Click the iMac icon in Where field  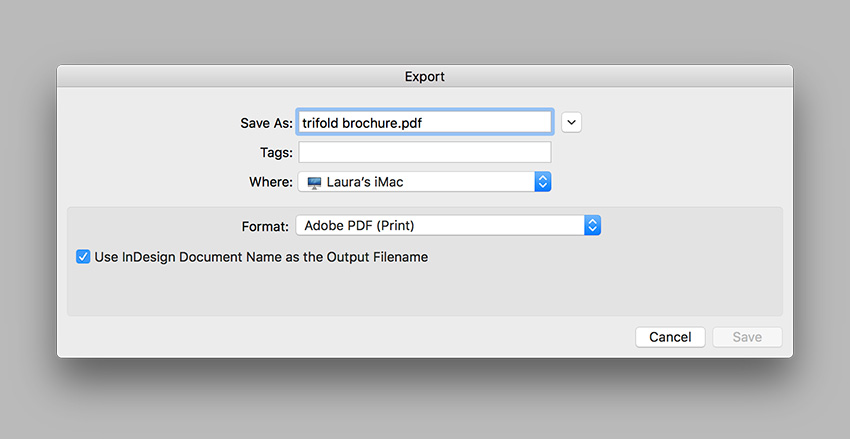pos(314,183)
